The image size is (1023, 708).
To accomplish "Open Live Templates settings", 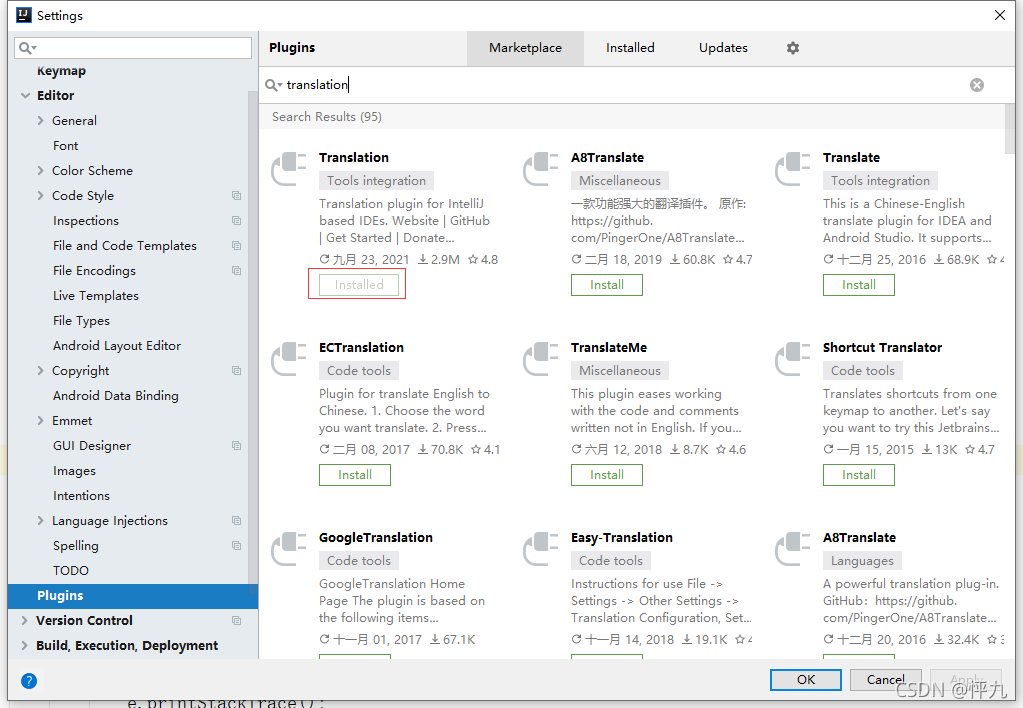I will (96, 296).
